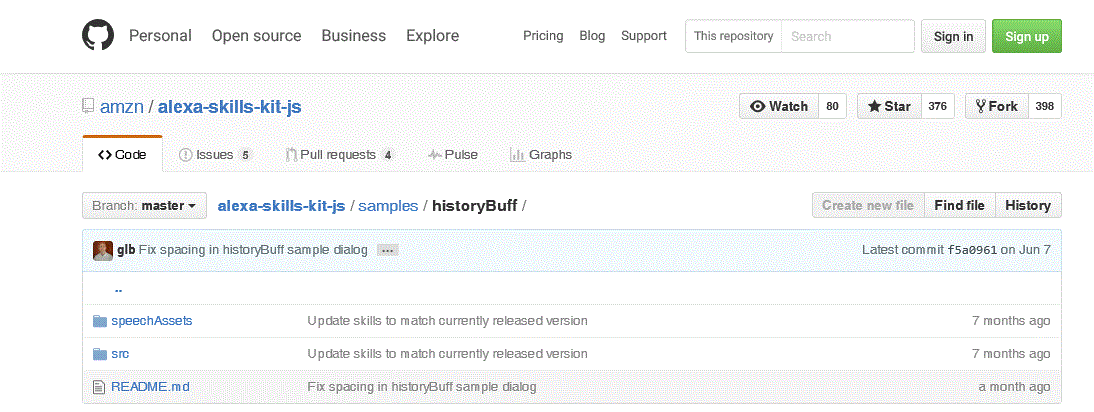Viewport: 1094px width, 412px height.
Task: Click the Star button
Action: (890, 106)
